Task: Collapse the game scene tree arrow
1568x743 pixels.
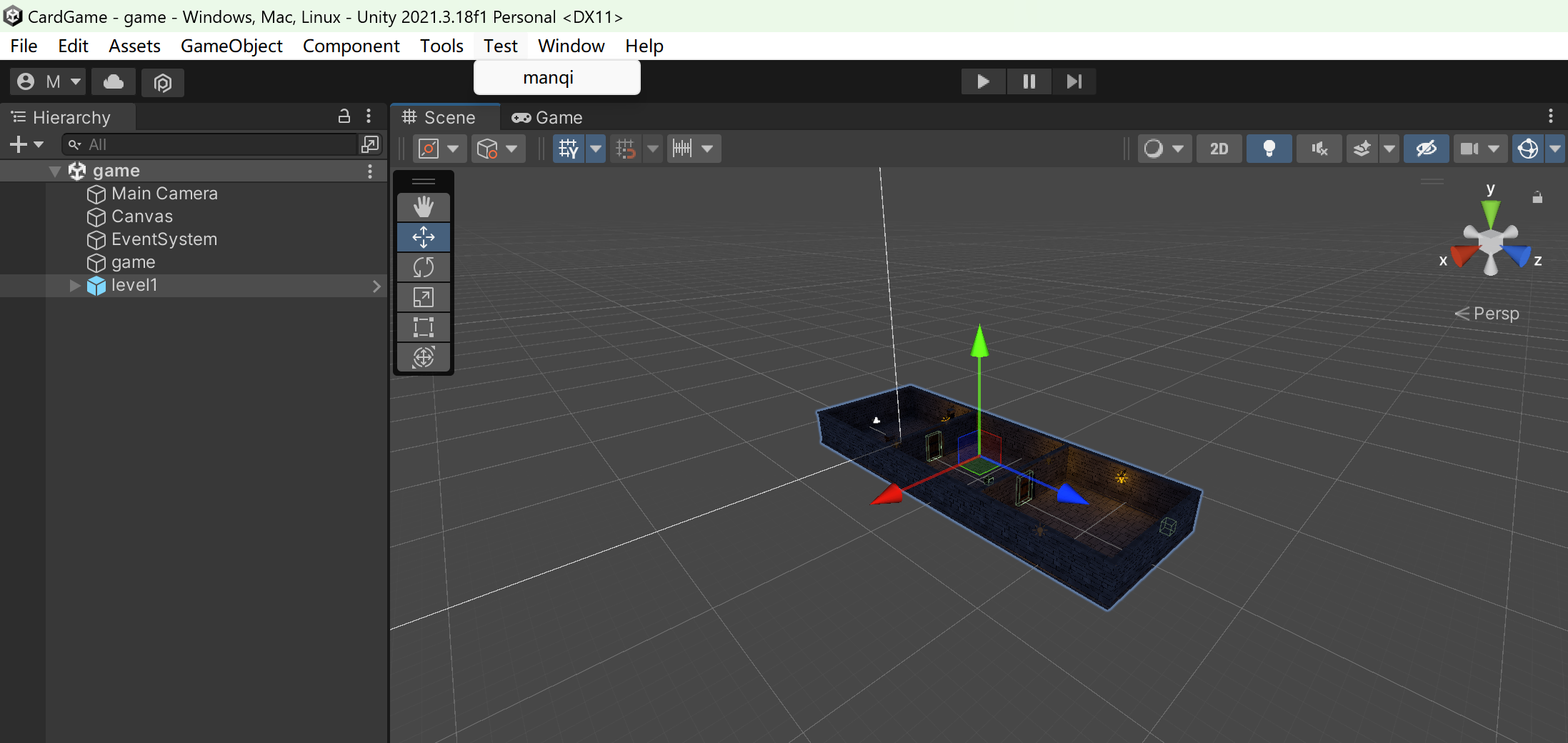Action: (x=54, y=171)
